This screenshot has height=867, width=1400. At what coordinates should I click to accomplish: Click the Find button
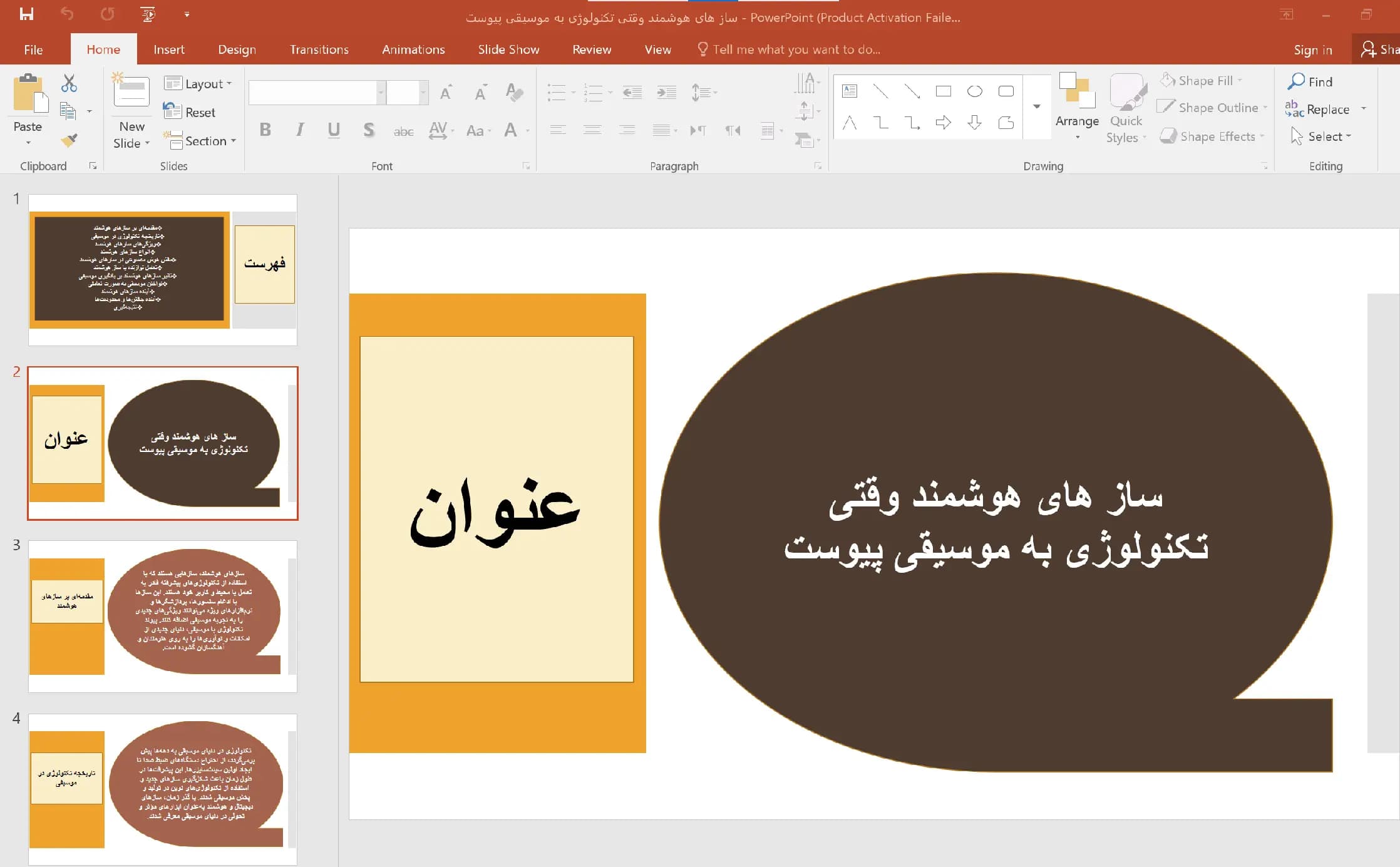point(1310,81)
